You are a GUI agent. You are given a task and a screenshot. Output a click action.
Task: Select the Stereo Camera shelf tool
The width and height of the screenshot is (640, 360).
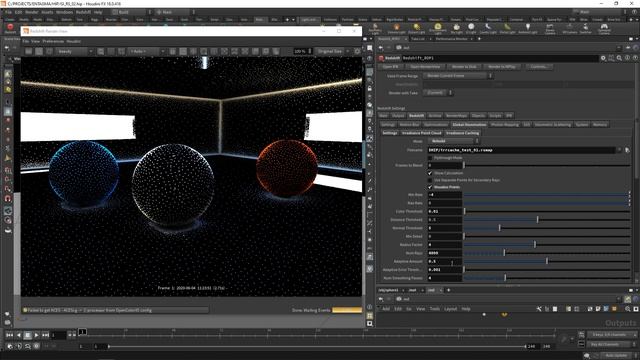click(x=550, y=28)
